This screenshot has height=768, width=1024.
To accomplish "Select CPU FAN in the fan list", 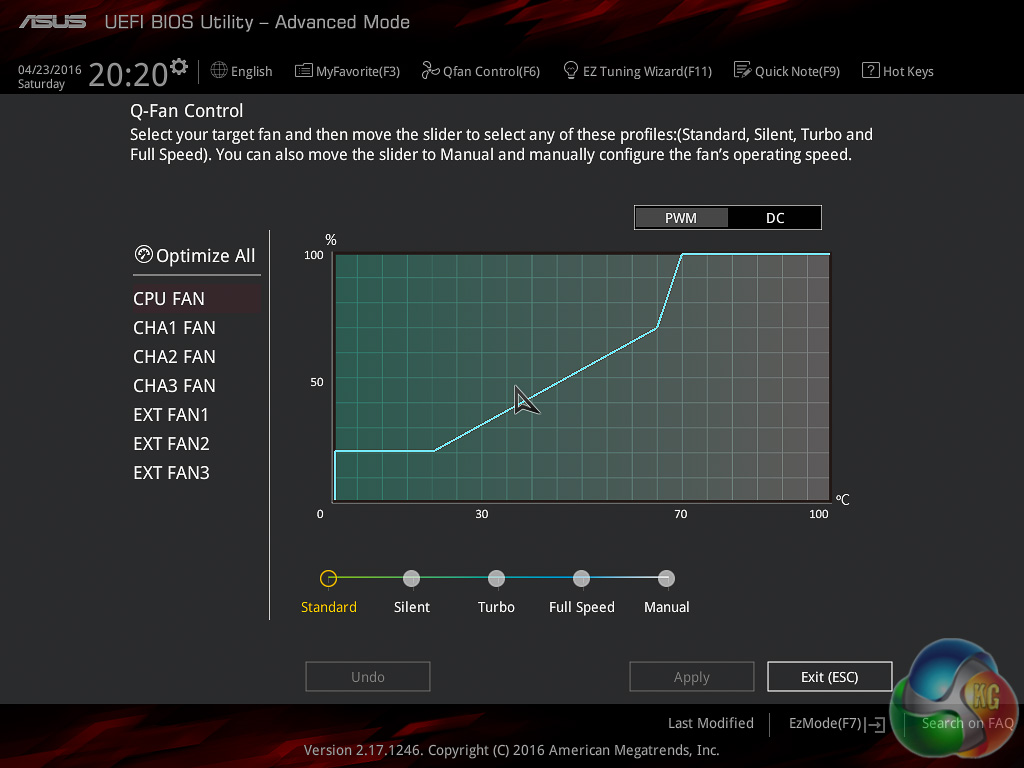I will [x=197, y=298].
